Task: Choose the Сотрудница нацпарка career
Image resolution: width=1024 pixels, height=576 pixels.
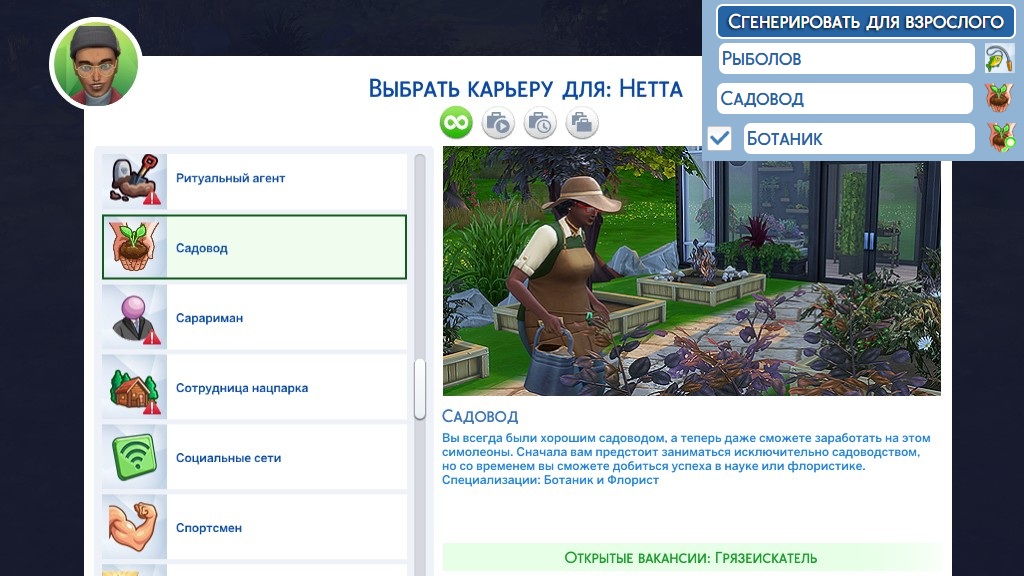Action: click(254, 387)
